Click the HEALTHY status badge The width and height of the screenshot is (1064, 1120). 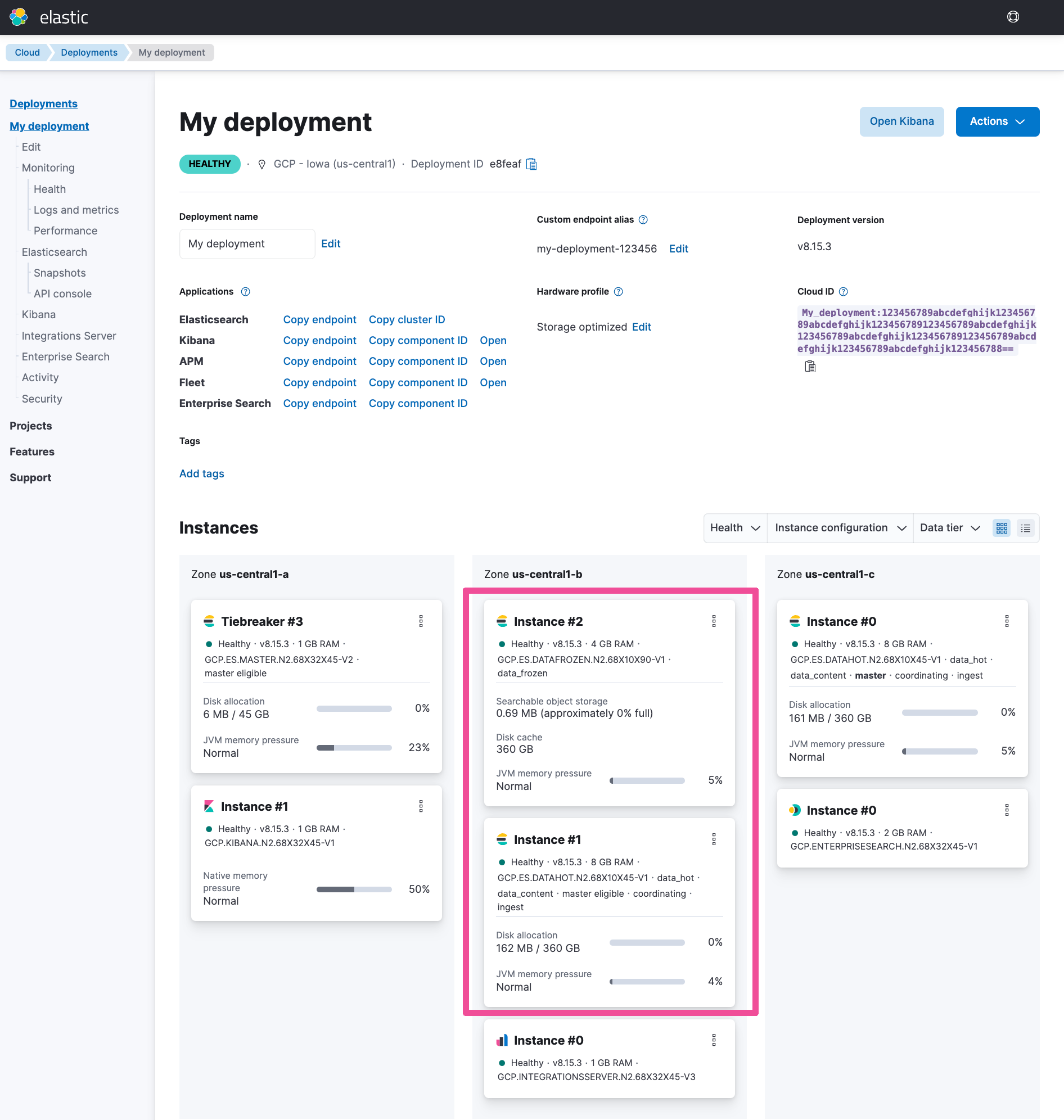pyautogui.click(x=209, y=164)
